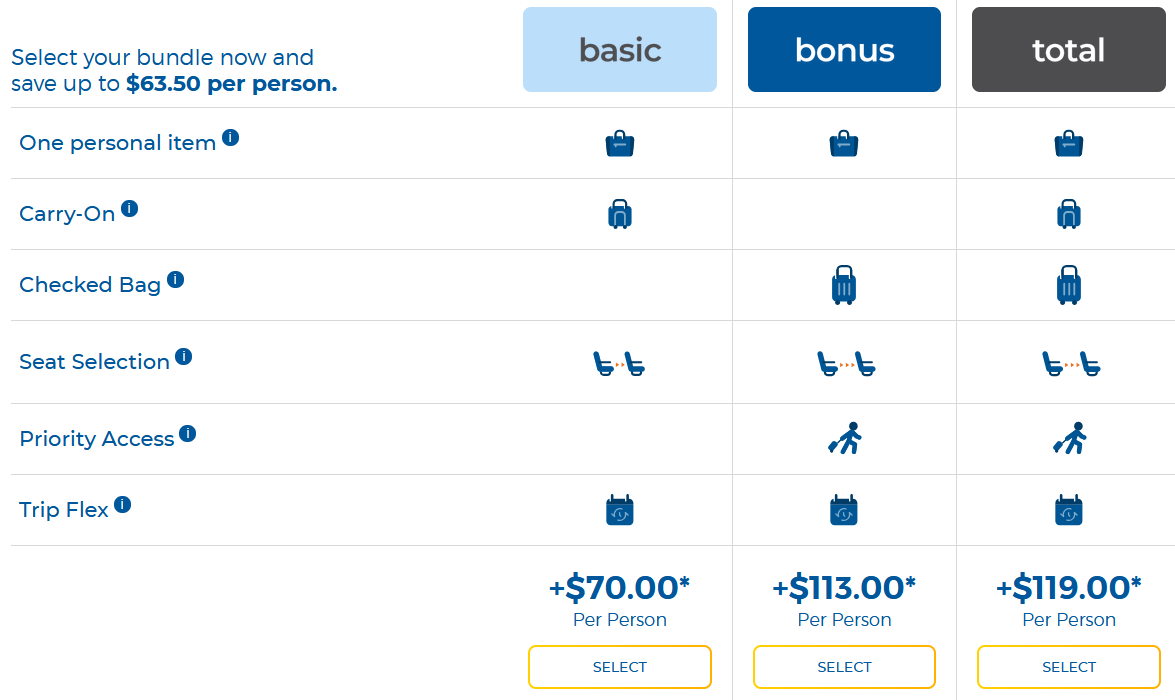Open Seat Selection info icon
The image size is (1175, 700).
click(x=184, y=357)
